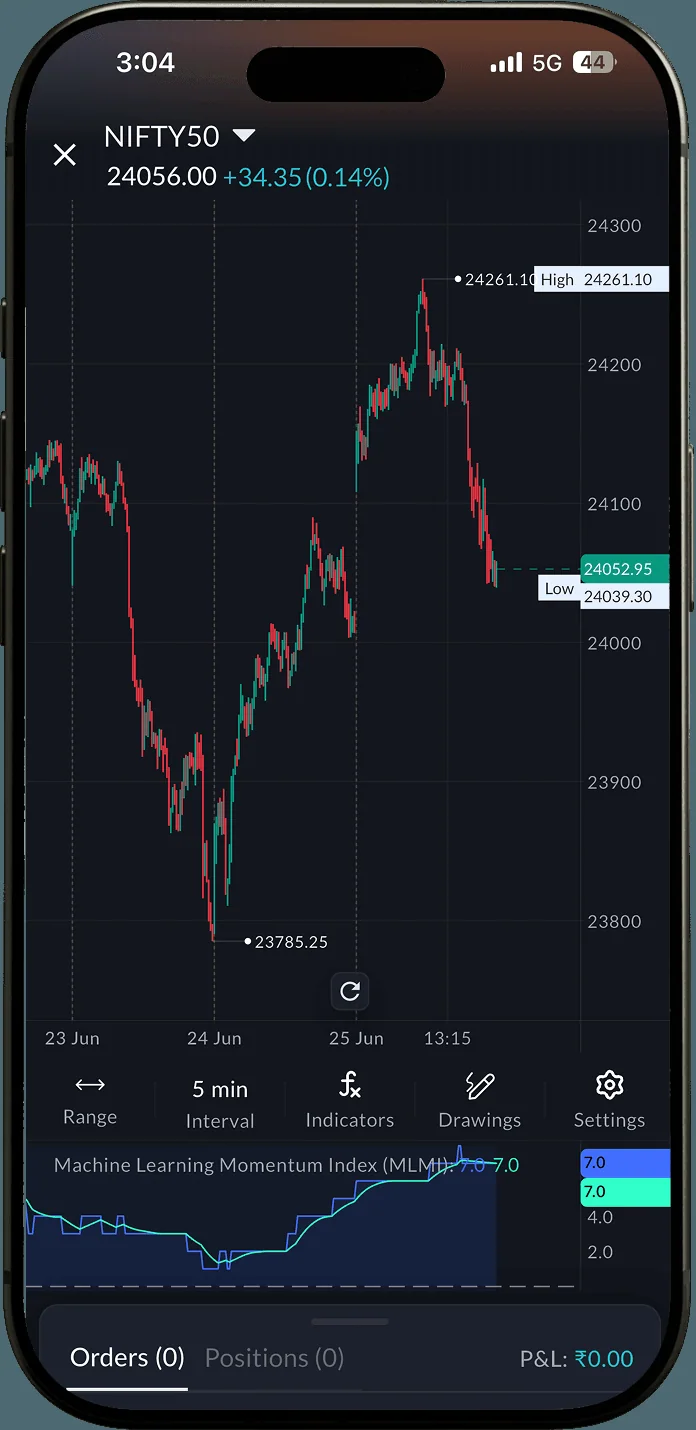Tap the +34.35 (0.14%) change text
This screenshot has width=696, height=1430.
[306, 177]
